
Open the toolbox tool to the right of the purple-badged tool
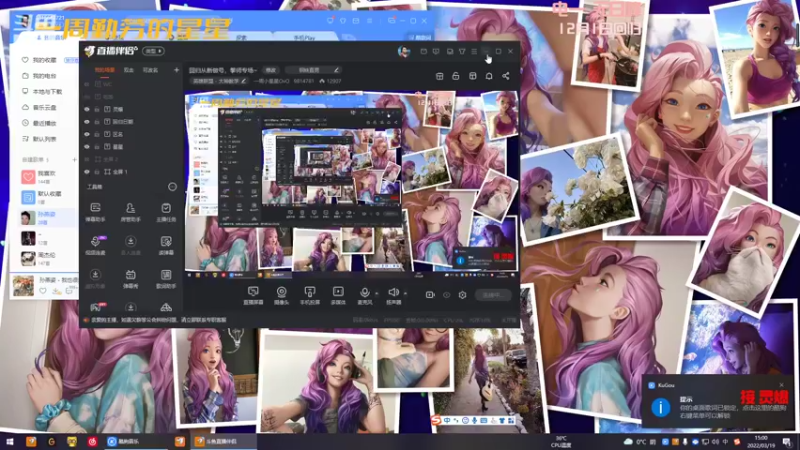[131, 245]
